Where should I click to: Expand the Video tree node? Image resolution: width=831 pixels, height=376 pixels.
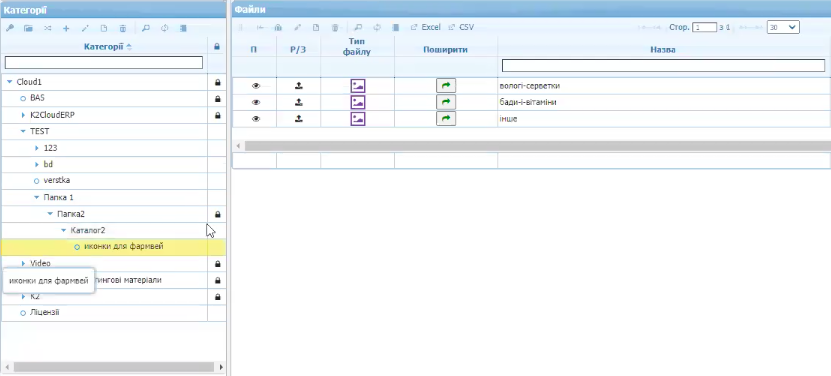click(x=23, y=263)
